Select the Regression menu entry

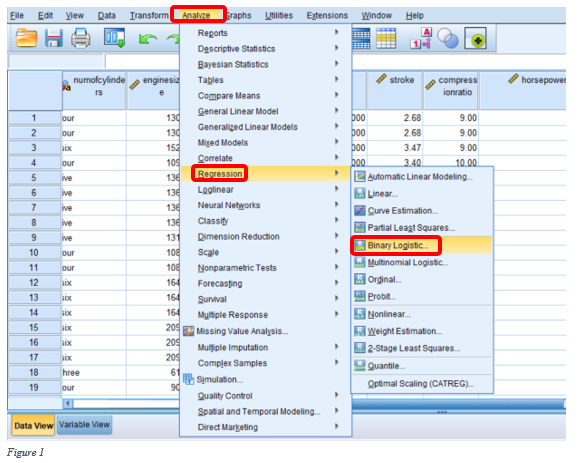[266, 174]
